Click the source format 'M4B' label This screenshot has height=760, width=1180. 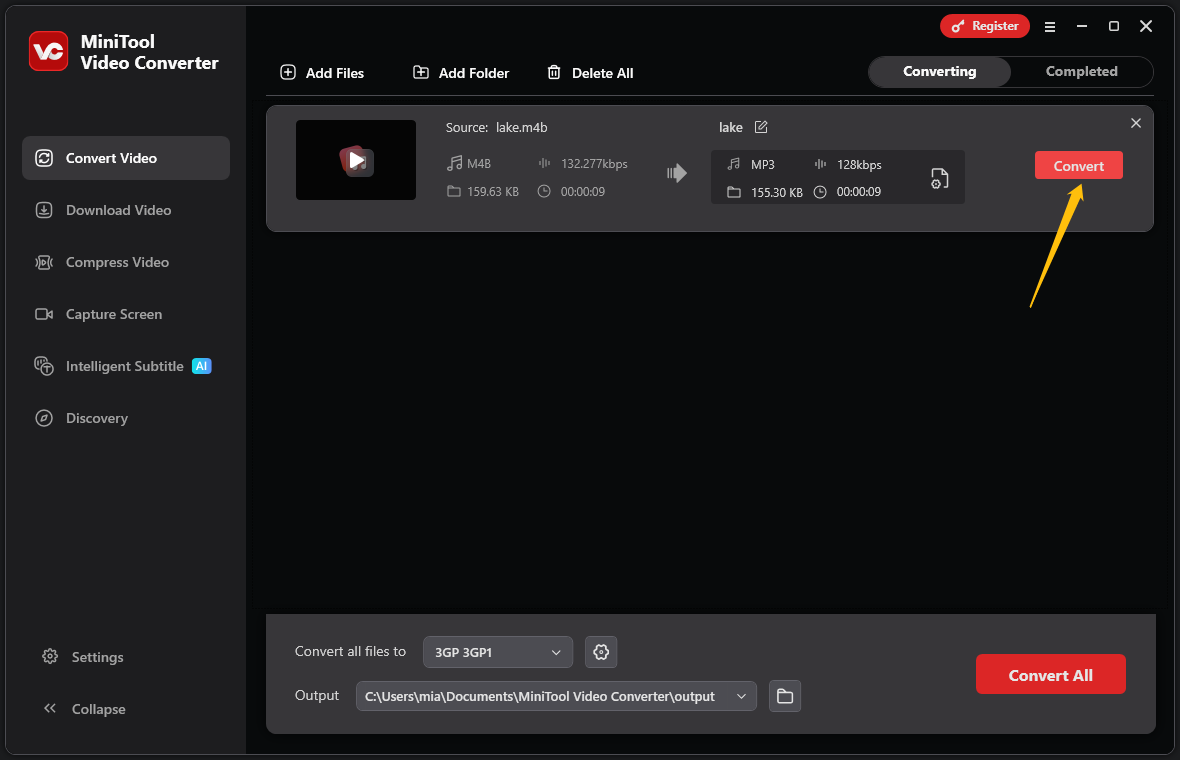point(479,164)
